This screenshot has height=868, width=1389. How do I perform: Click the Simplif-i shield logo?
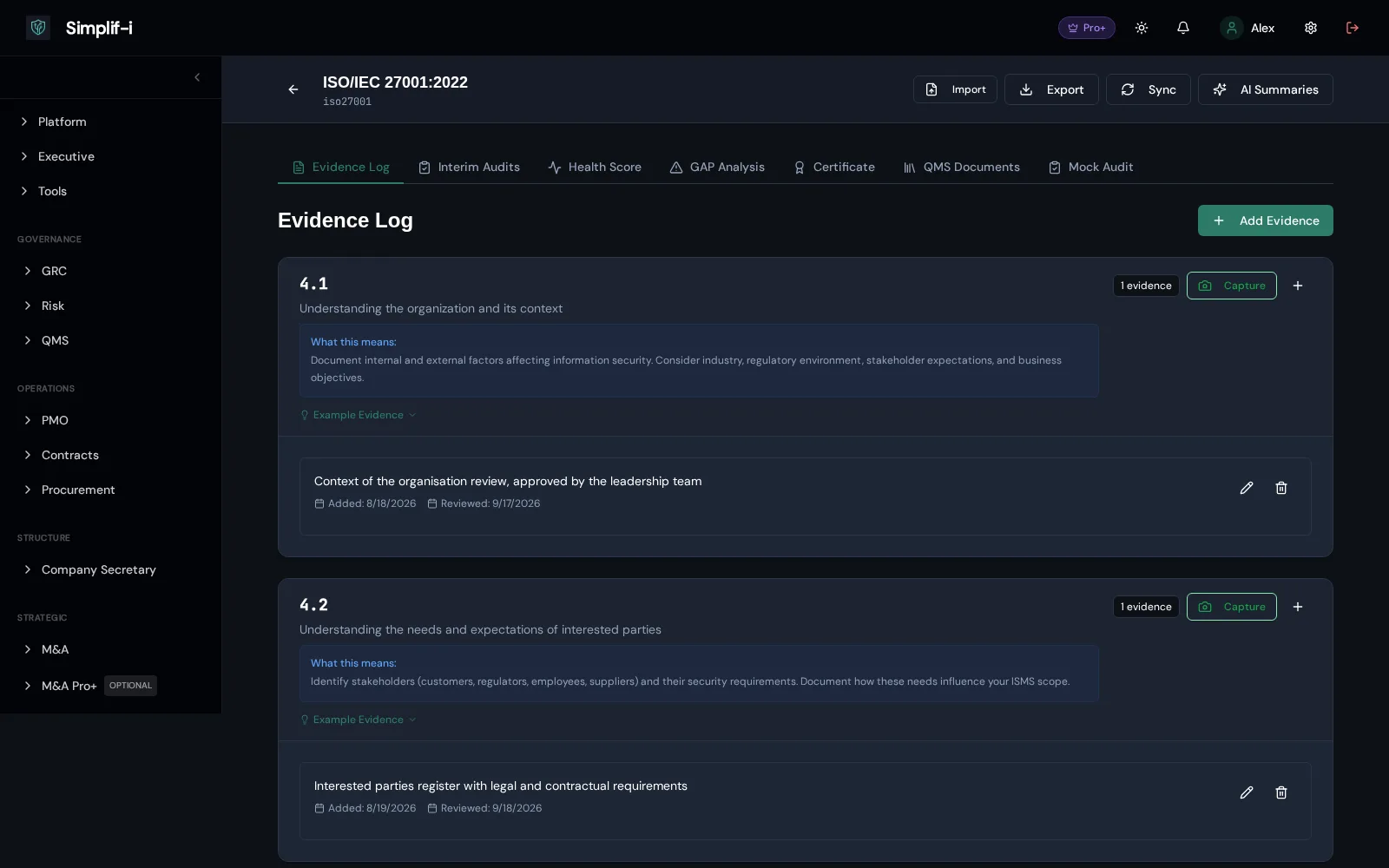(x=38, y=28)
